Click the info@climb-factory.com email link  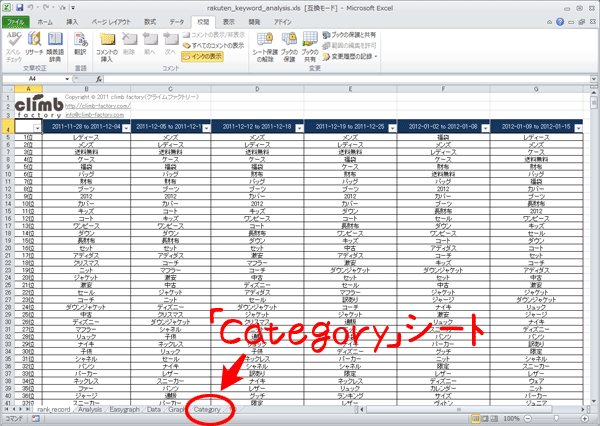(x=95, y=114)
